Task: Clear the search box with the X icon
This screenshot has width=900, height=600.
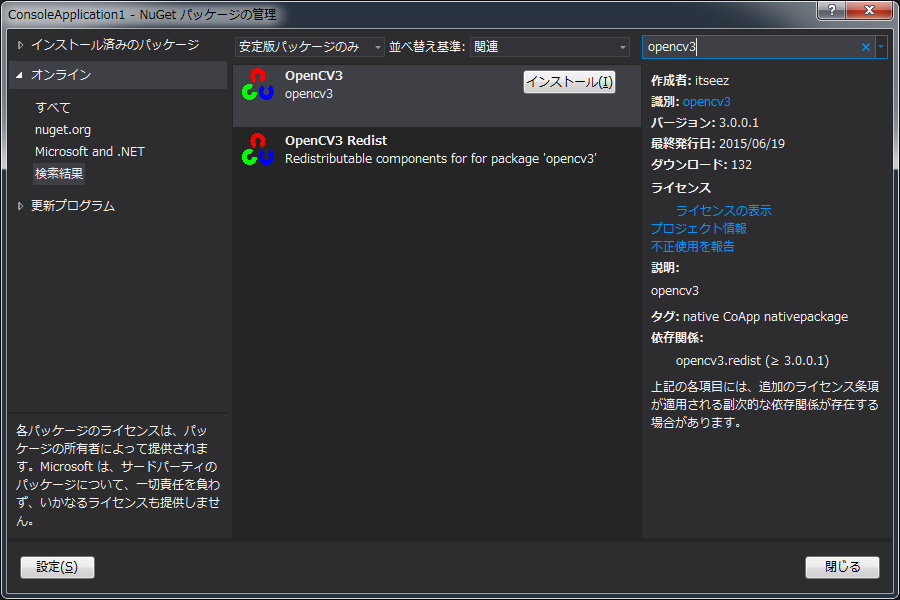Action: click(x=866, y=47)
